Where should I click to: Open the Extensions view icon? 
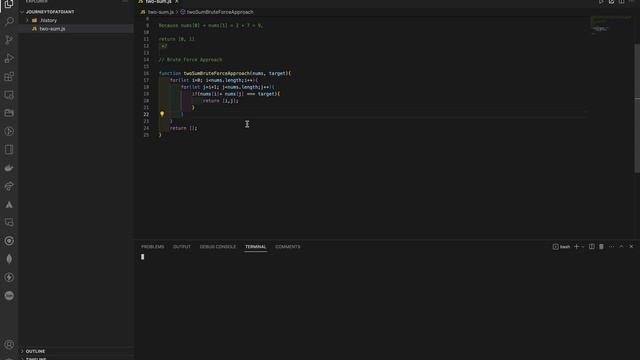click(x=9, y=77)
